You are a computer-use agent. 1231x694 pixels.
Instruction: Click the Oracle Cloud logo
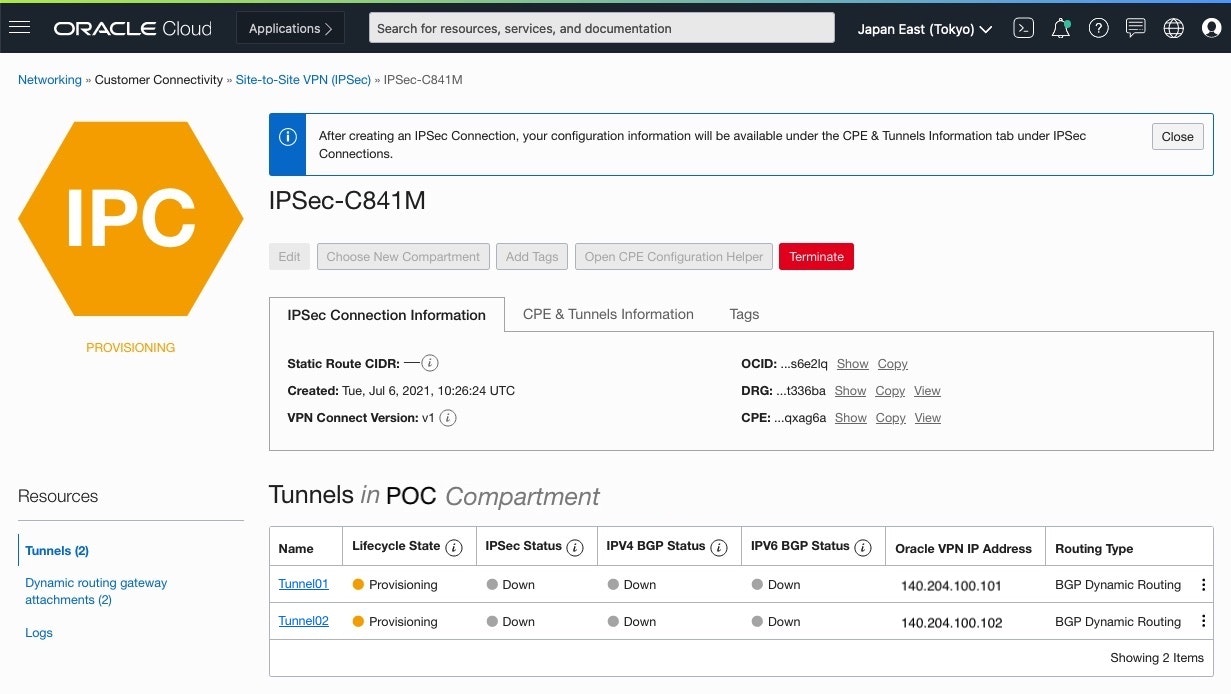132,28
